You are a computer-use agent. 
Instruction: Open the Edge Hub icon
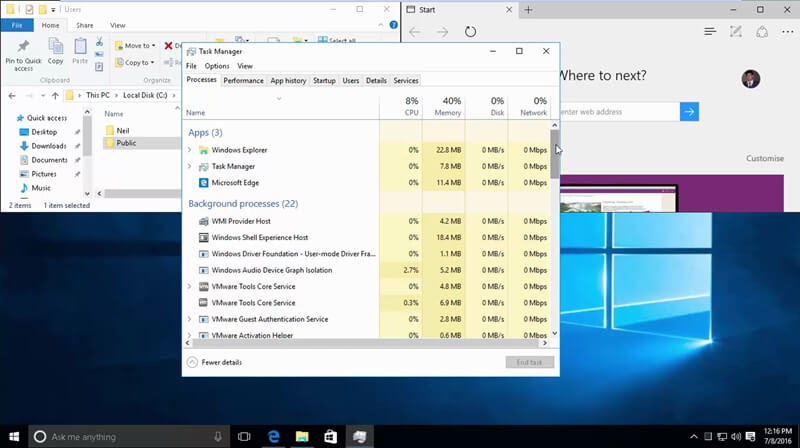pos(710,32)
